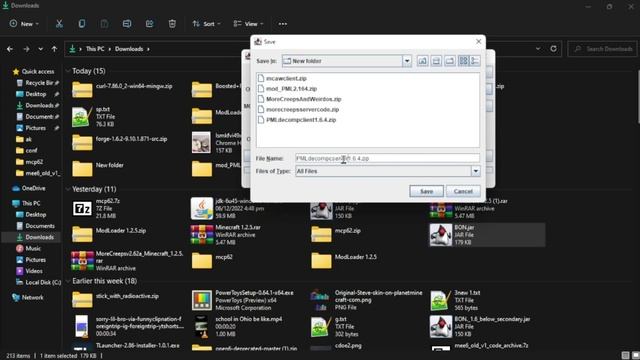Switch Save dialog to List view

(463, 61)
